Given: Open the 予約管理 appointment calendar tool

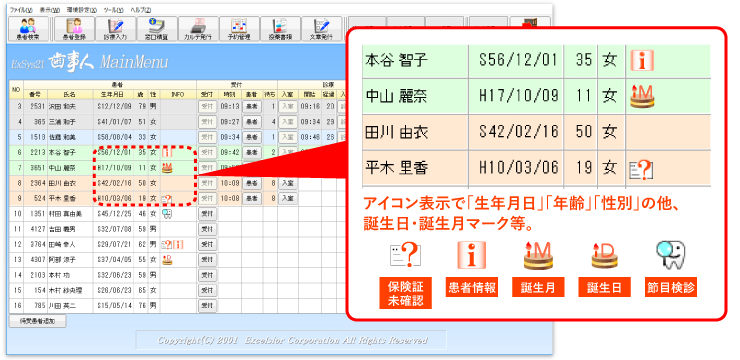Looking at the screenshot, I should pyautogui.click(x=239, y=29).
